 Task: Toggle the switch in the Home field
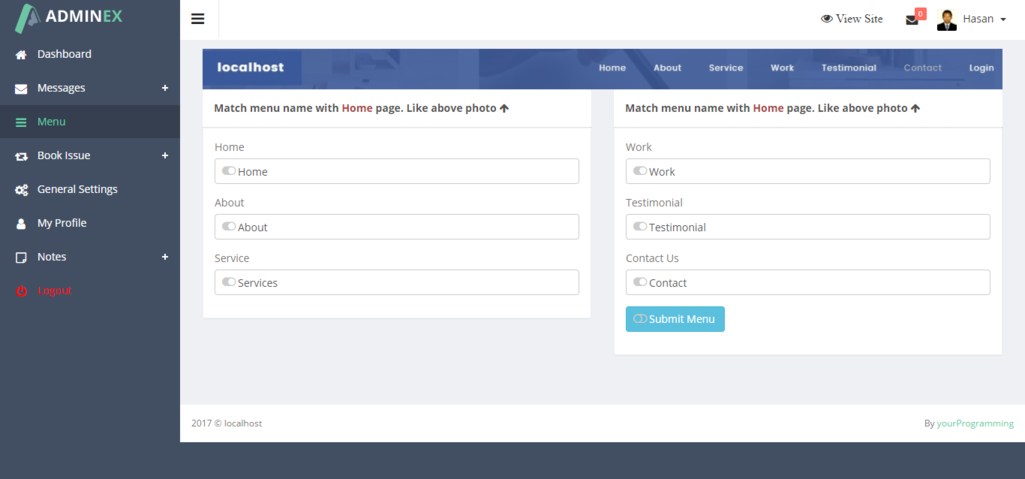click(229, 171)
